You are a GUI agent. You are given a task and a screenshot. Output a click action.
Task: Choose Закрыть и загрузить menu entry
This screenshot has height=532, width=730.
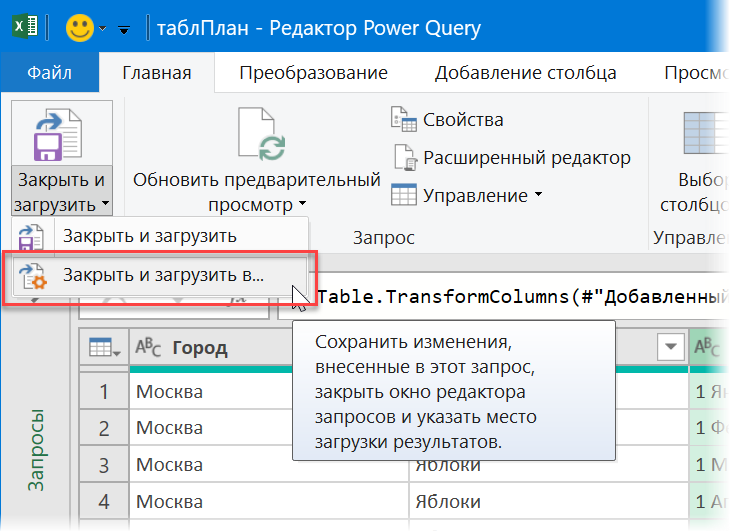[x=160, y=236]
